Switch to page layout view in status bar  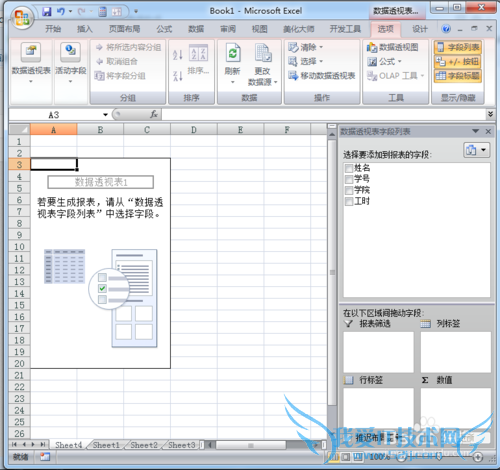345,457
